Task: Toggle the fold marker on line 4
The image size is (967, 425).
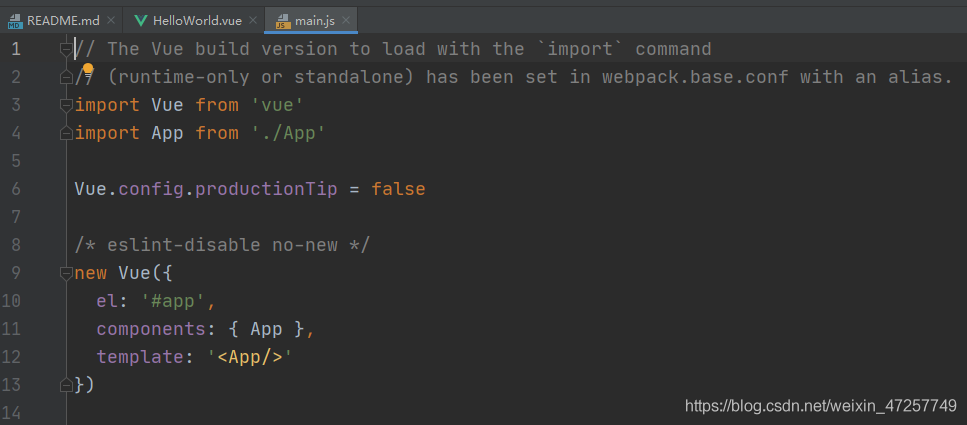Action: coord(66,133)
